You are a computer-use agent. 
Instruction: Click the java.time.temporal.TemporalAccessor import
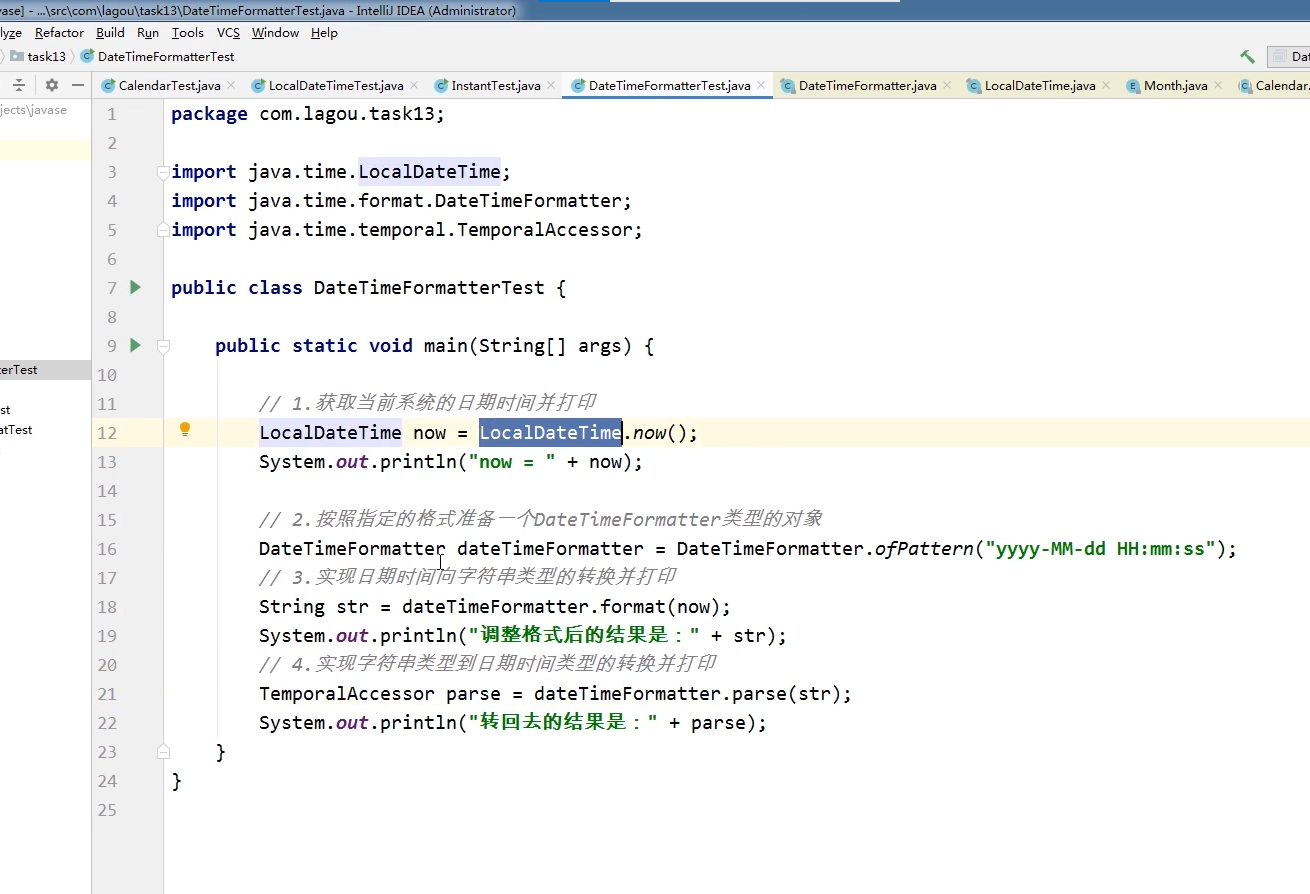pyautogui.click(x=445, y=230)
